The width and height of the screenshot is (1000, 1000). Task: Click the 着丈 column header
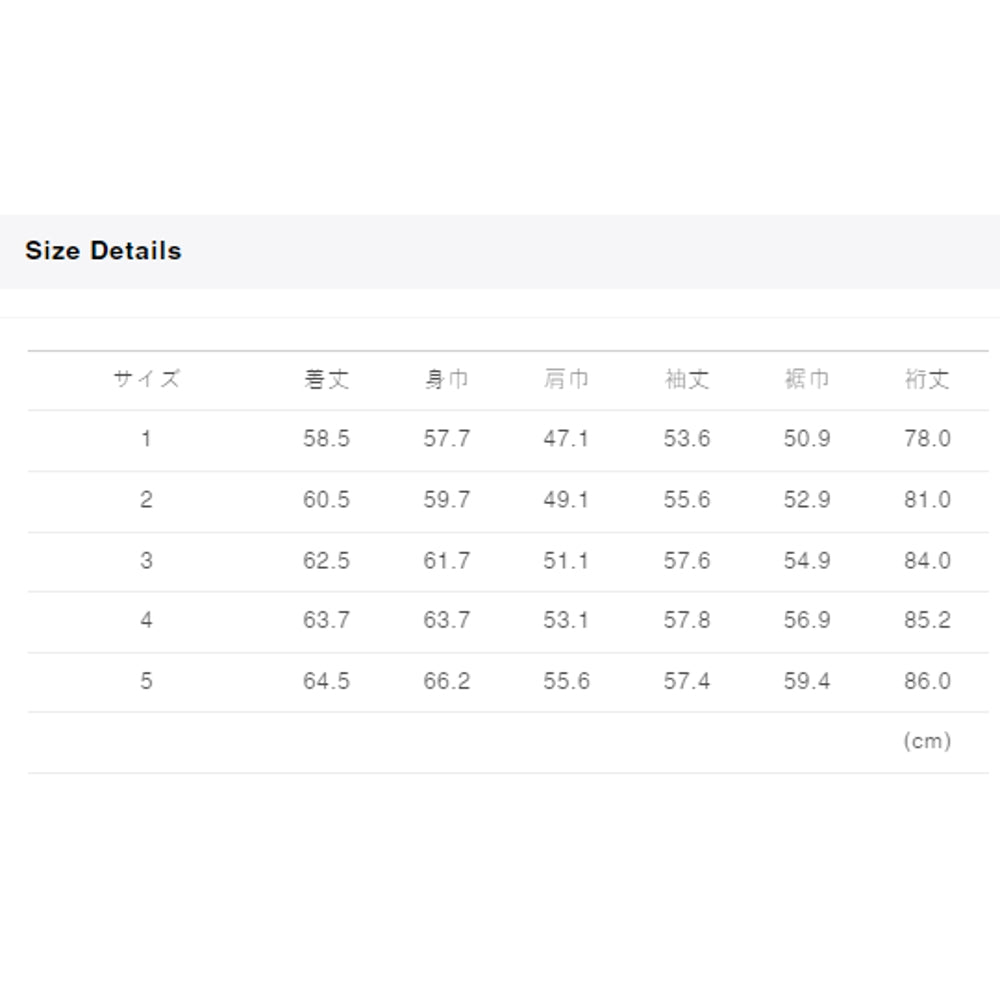point(326,380)
